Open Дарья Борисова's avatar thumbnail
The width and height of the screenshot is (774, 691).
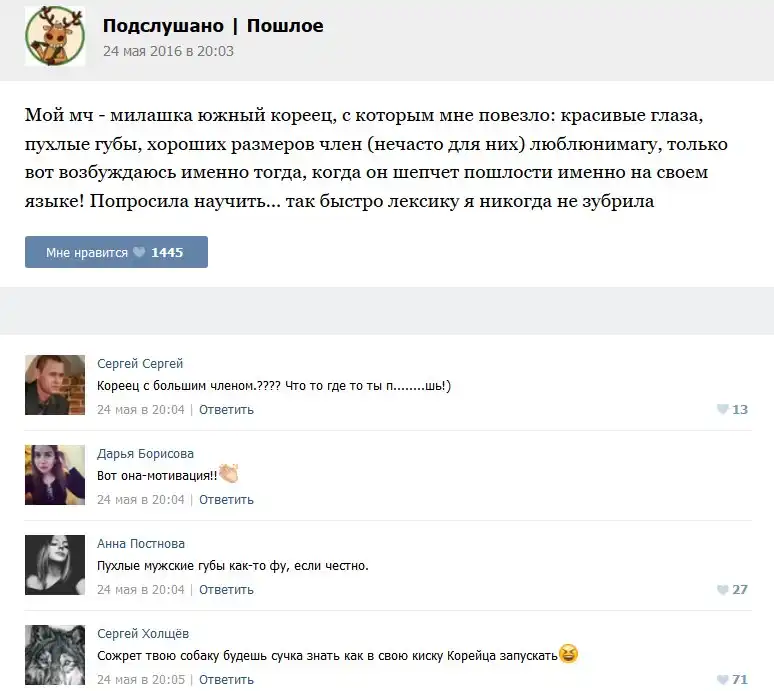click(55, 475)
